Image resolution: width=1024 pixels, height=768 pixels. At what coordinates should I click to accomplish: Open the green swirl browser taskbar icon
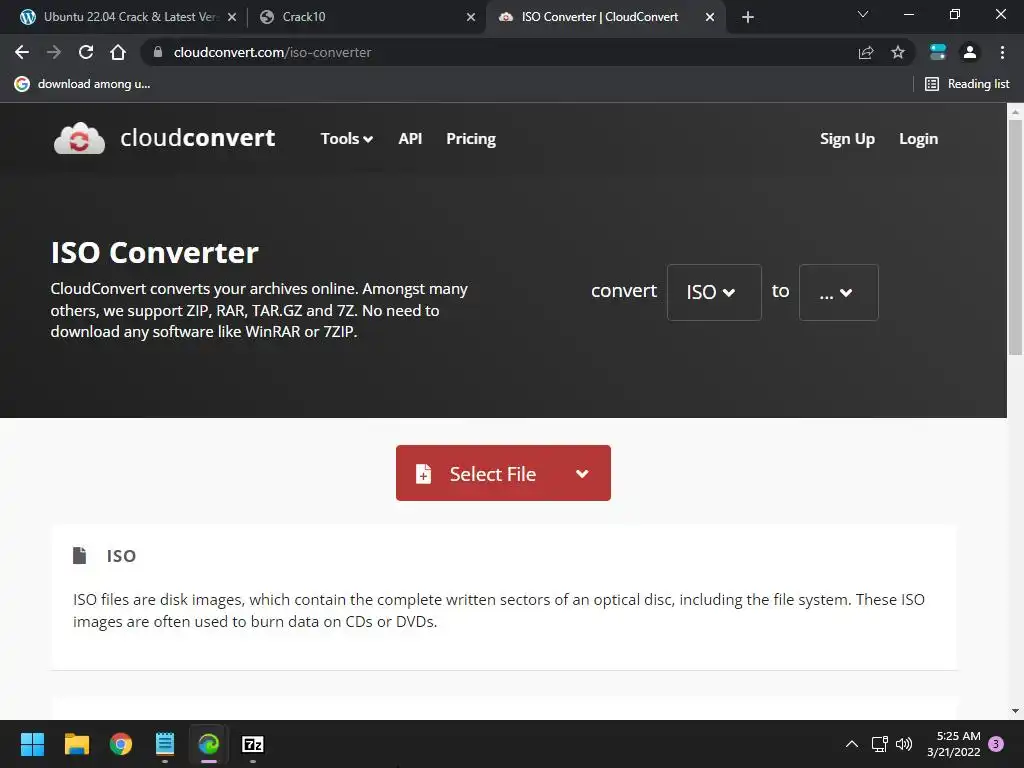coord(209,744)
